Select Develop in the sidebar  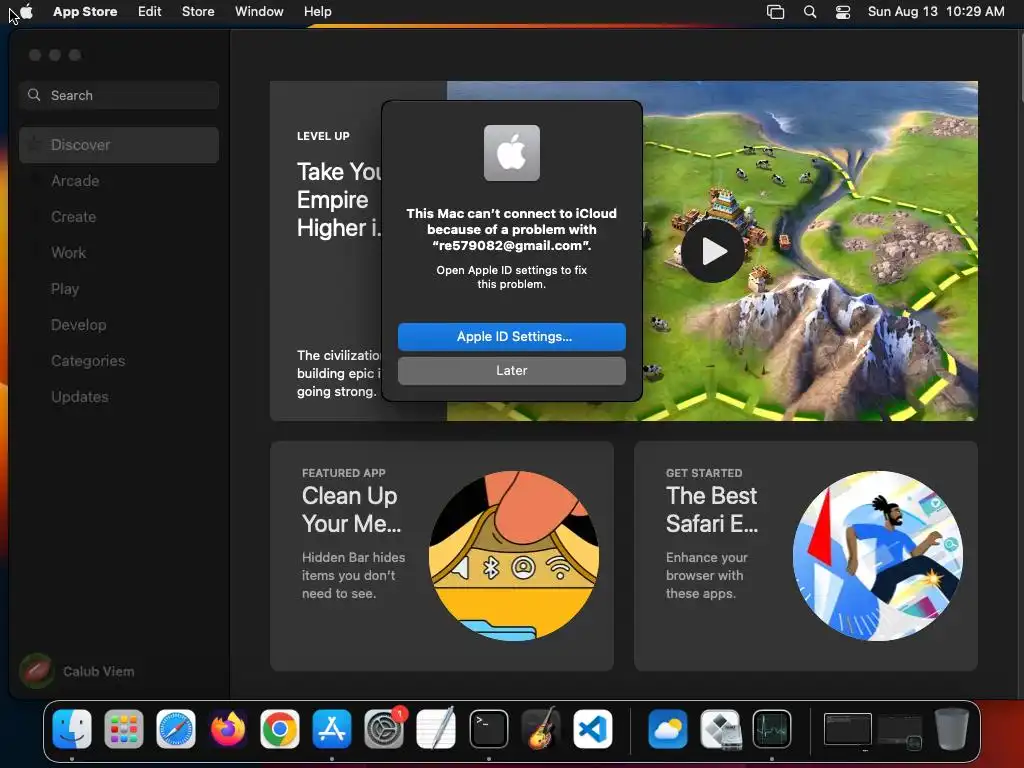pos(78,325)
